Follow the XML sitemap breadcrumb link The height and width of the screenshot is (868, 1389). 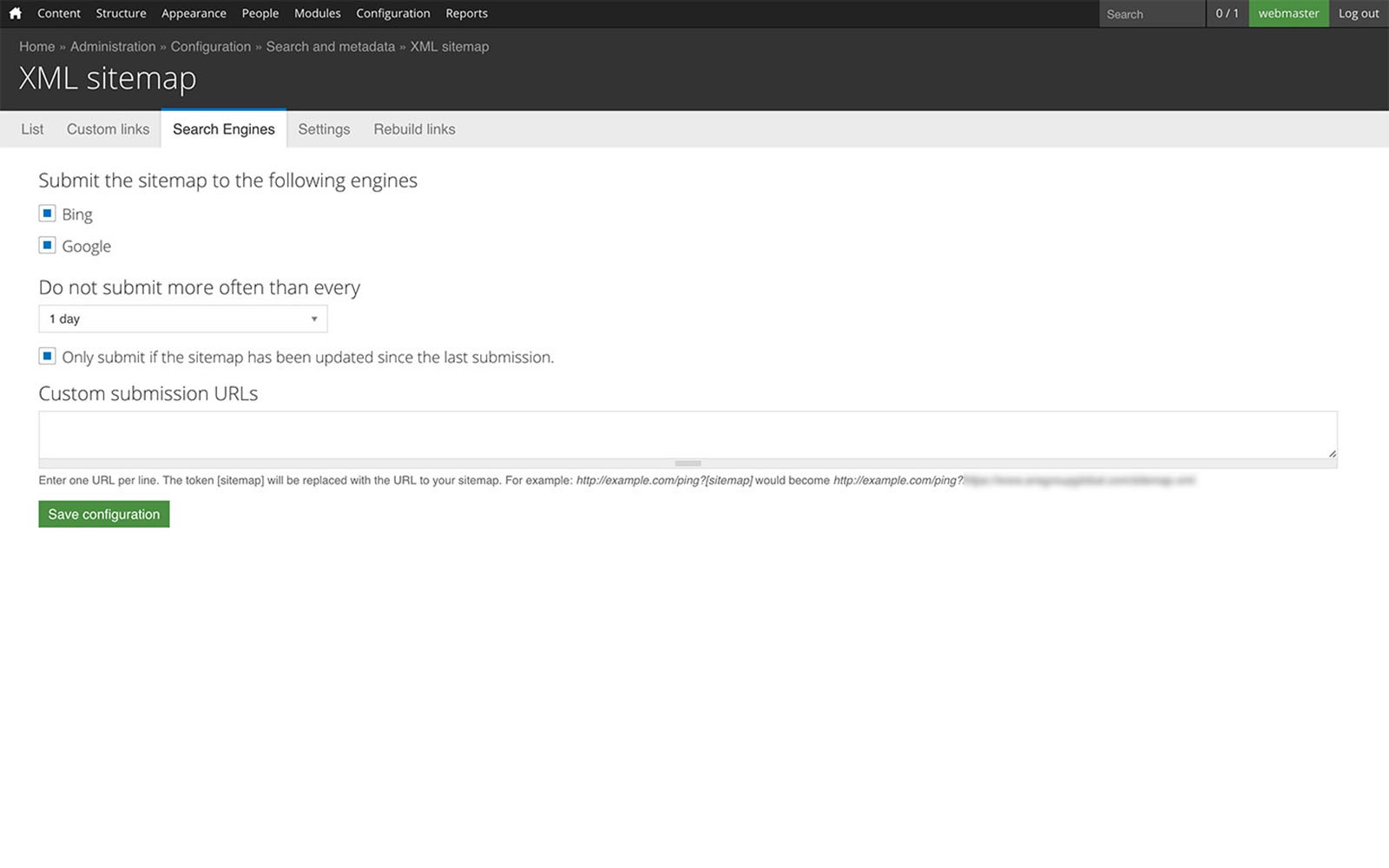click(450, 47)
